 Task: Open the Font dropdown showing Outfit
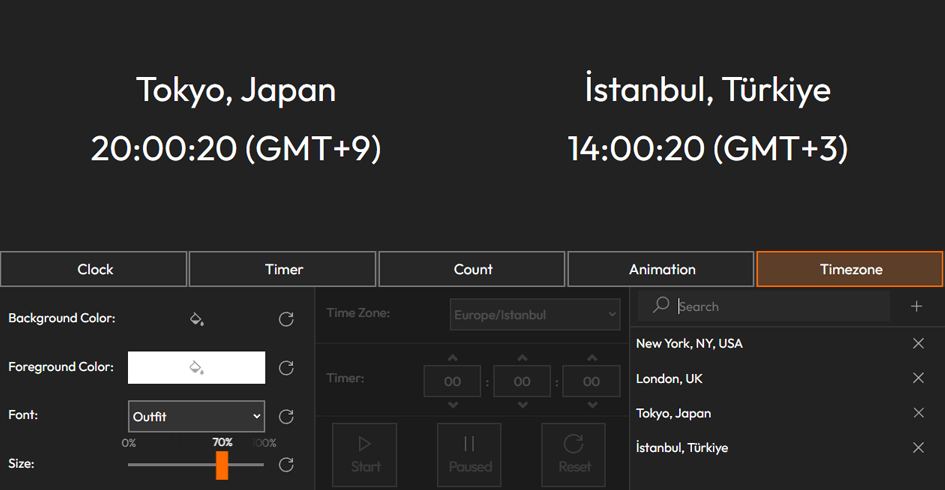[196, 416]
